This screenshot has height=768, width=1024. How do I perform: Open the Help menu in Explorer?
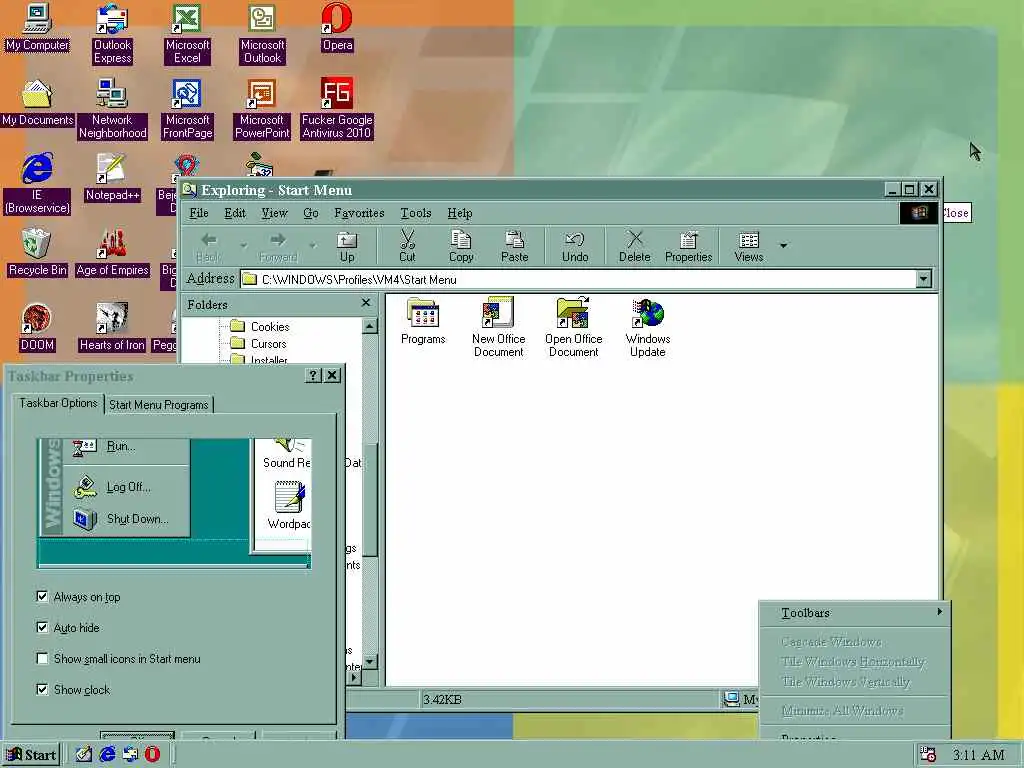[460, 213]
